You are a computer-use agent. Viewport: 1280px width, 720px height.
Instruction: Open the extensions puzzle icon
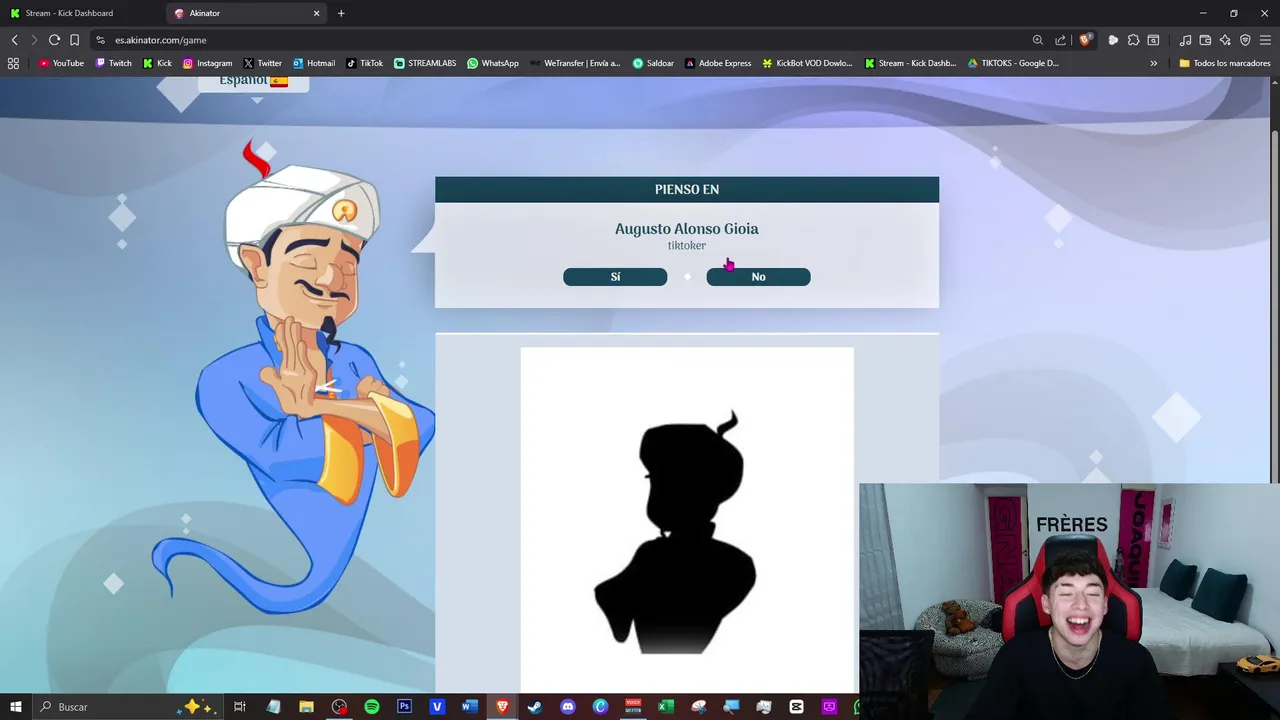1133,40
